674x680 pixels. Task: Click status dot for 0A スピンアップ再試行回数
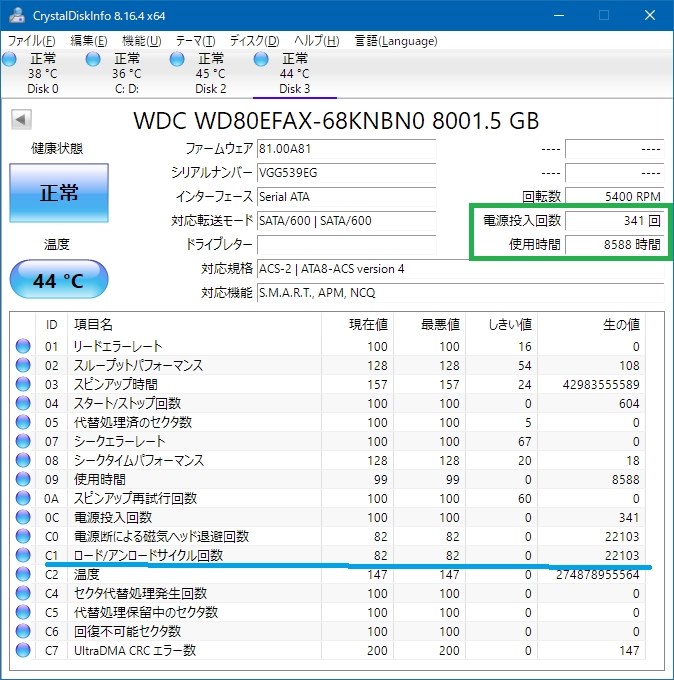[23, 498]
